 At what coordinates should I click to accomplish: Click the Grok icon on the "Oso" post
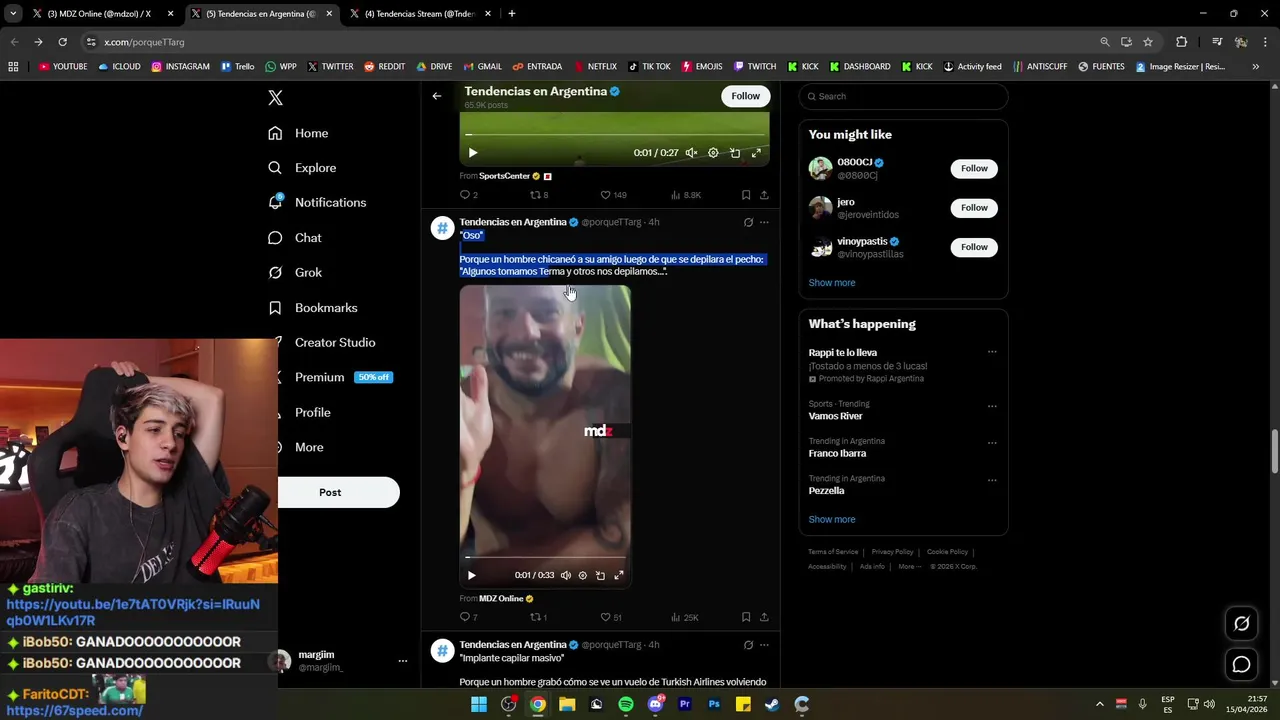(x=748, y=222)
